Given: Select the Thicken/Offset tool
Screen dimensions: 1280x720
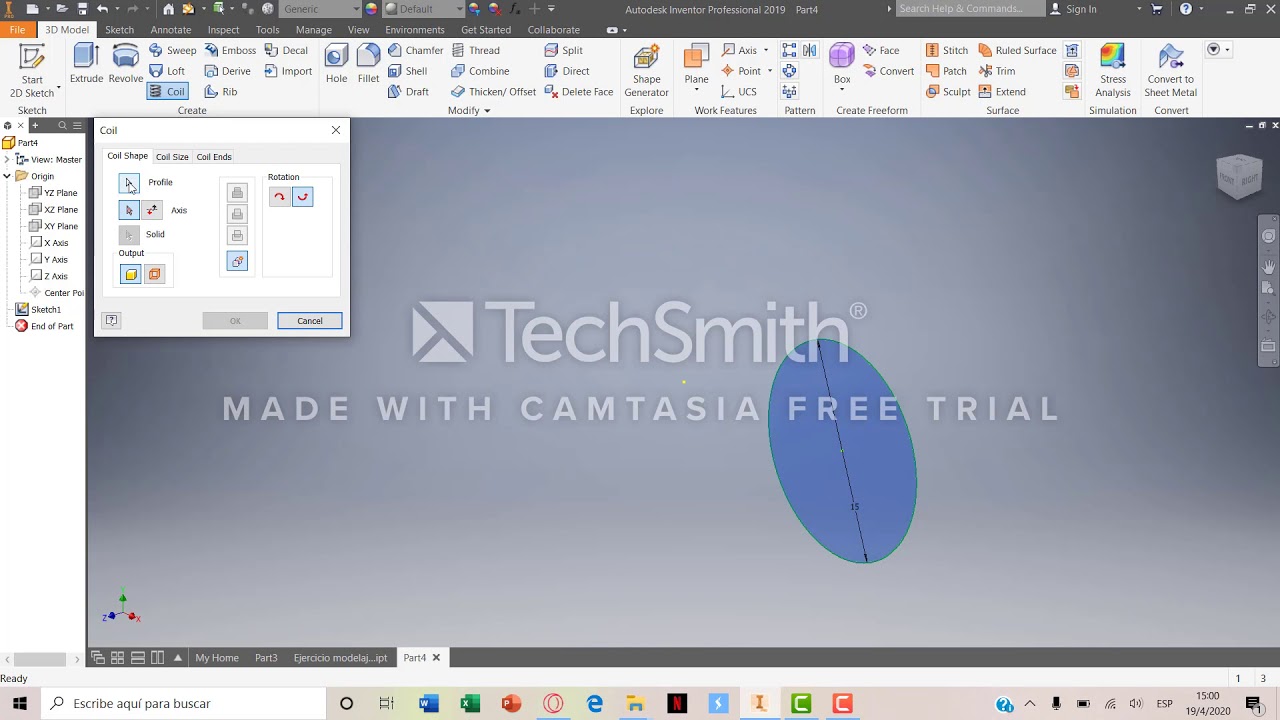Looking at the screenshot, I should click(x=493, y=92).
